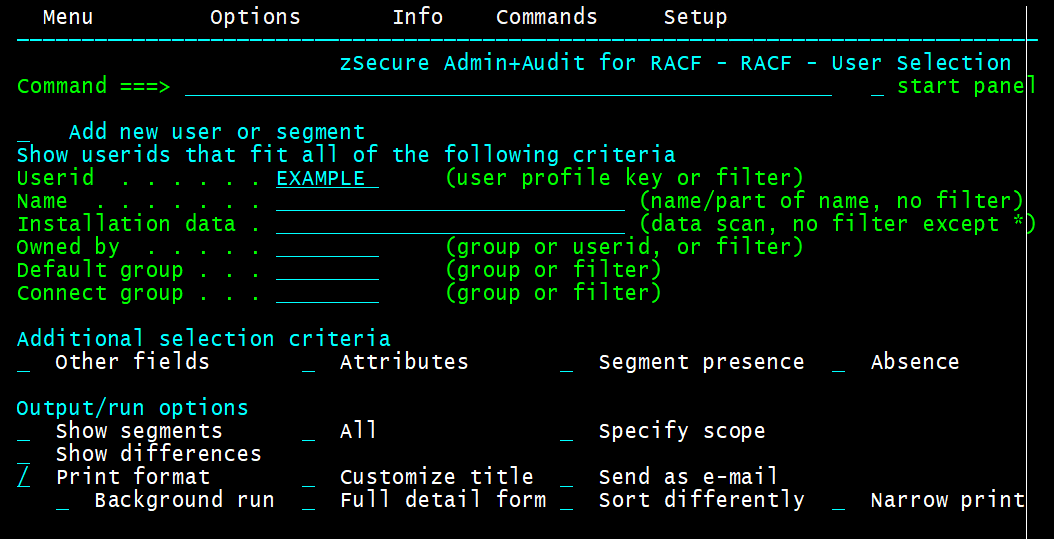Viewport: 1054px width, 539px height.
Task: Enable the Show differences option
Action: [24, 454]
